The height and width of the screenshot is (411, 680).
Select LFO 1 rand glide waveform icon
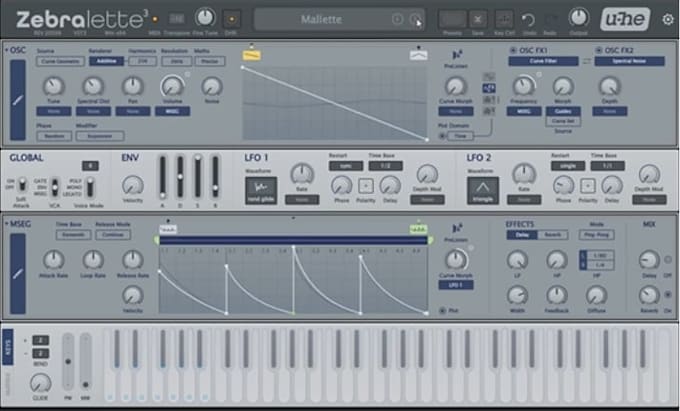coord(261,190)
